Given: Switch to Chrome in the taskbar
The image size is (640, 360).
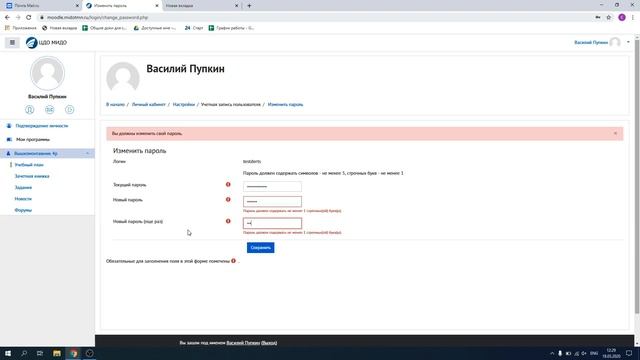Looking at the screenshot, I should 73,353.
